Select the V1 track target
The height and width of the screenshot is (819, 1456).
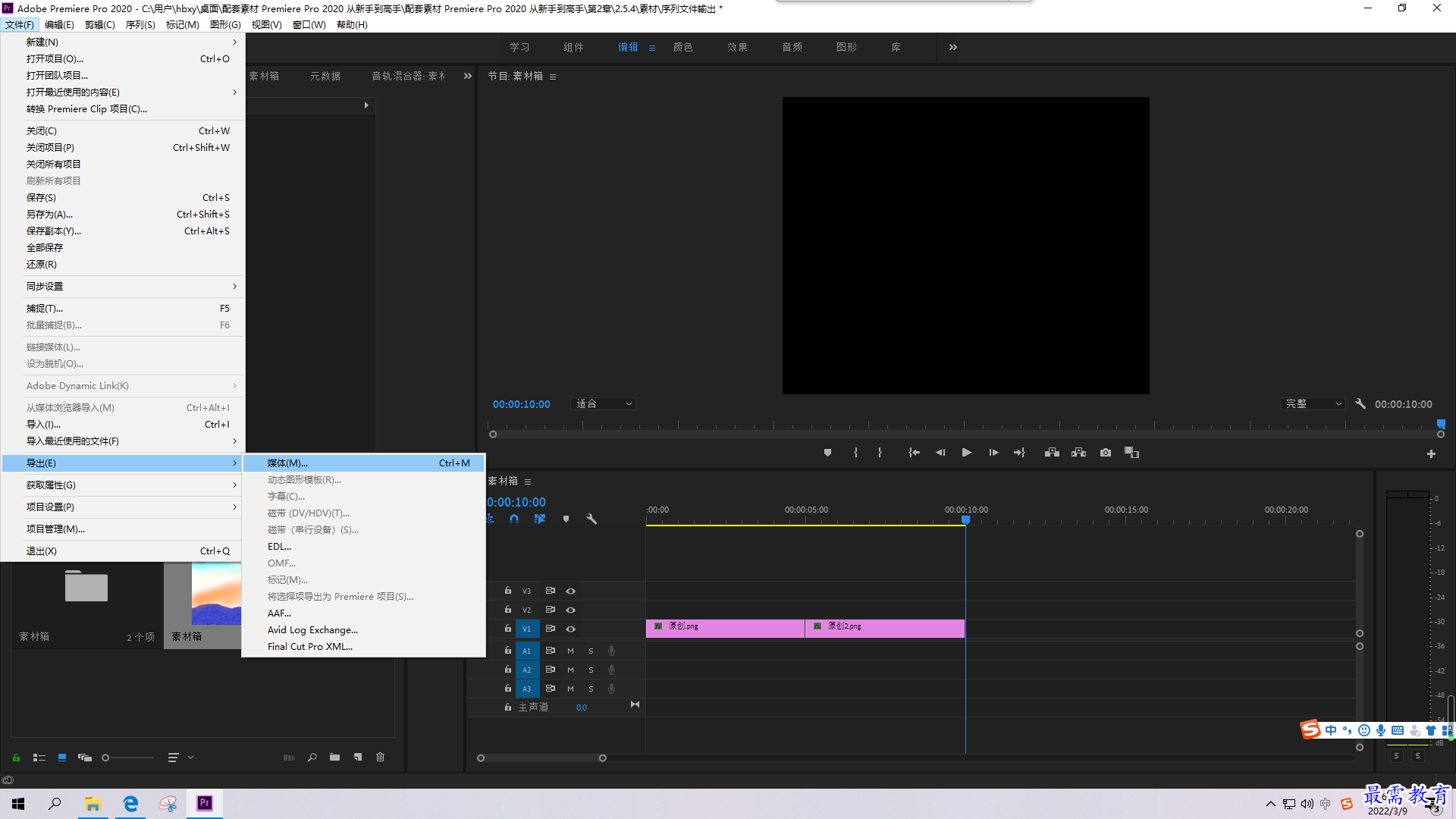526,629
